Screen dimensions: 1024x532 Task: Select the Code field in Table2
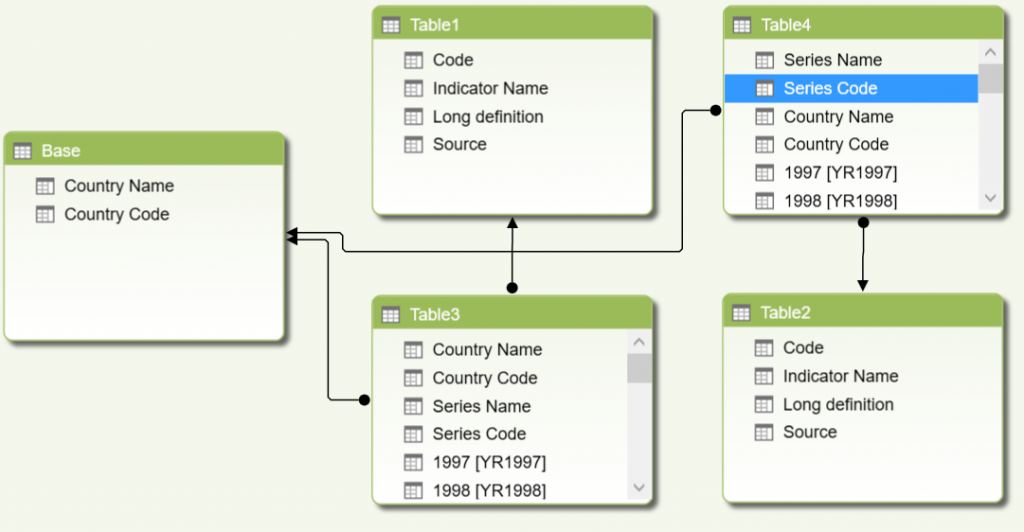click(x=803, y=348)
